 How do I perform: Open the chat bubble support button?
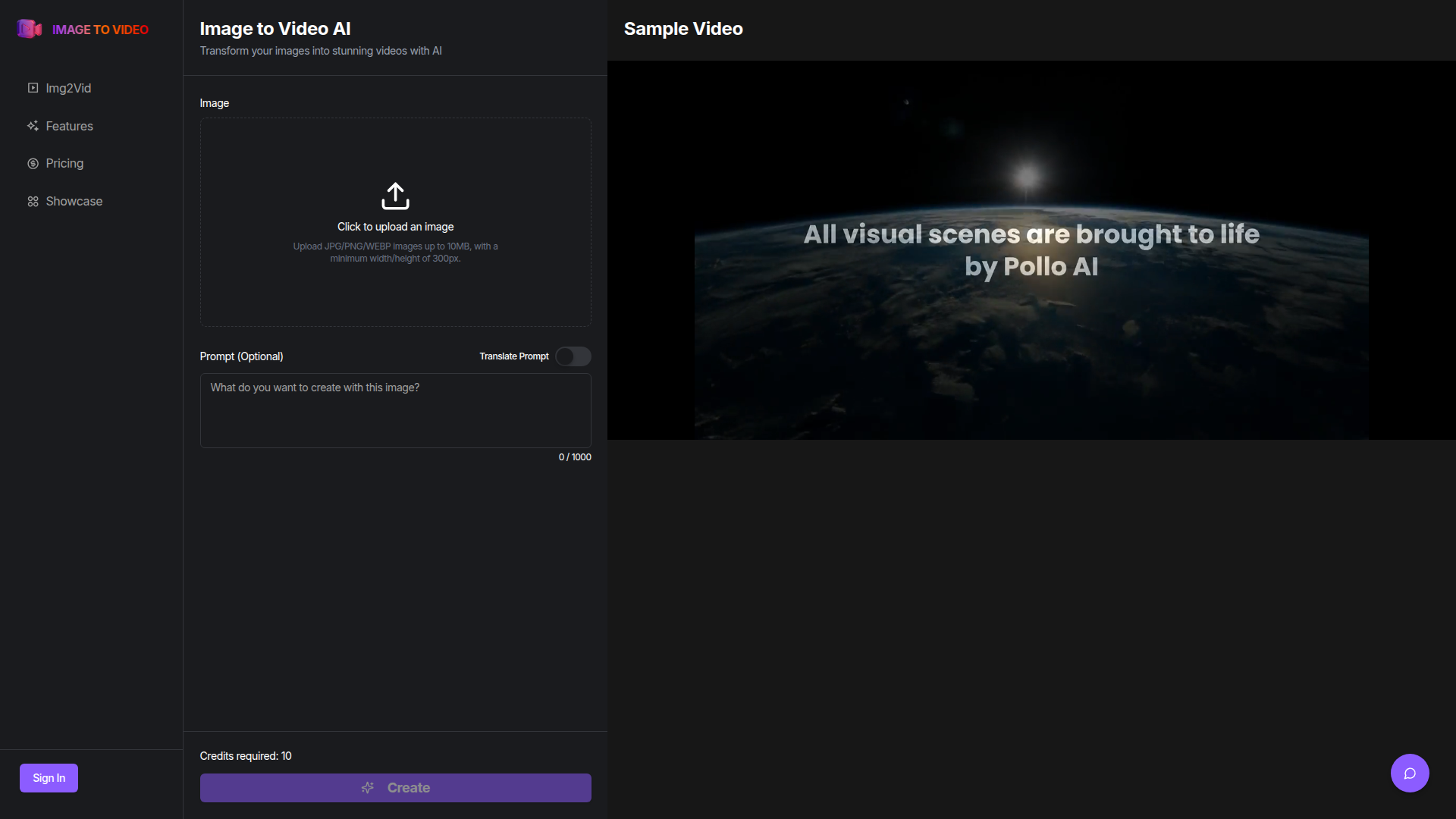pos(1409,773)
